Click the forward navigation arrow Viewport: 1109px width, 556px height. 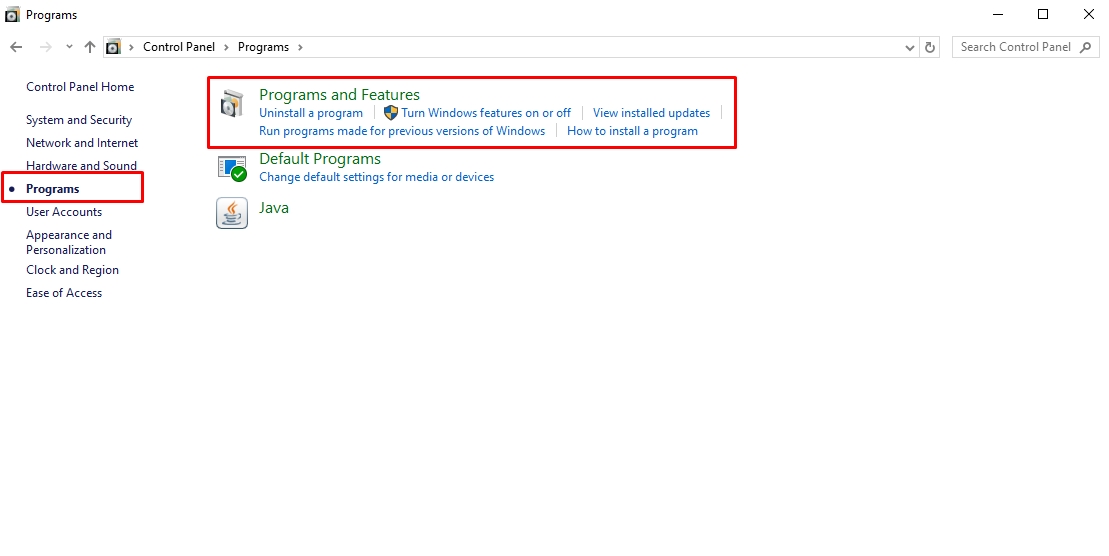[x=45, y=47]
